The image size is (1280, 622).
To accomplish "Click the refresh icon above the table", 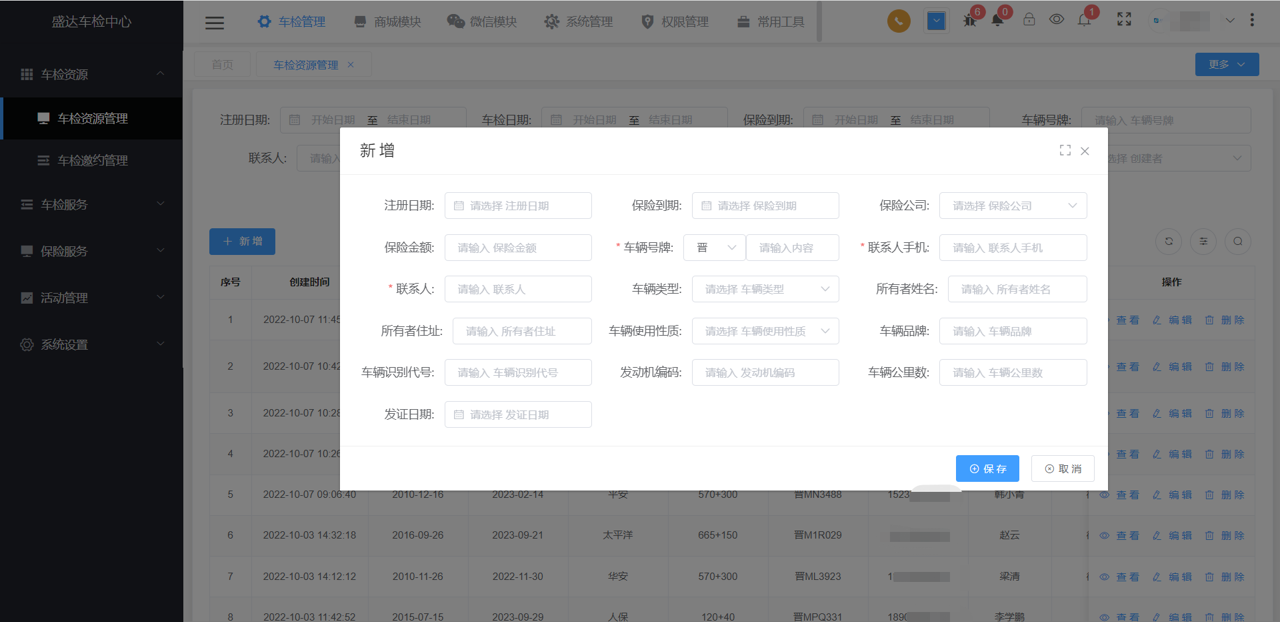I will 1168,241.
